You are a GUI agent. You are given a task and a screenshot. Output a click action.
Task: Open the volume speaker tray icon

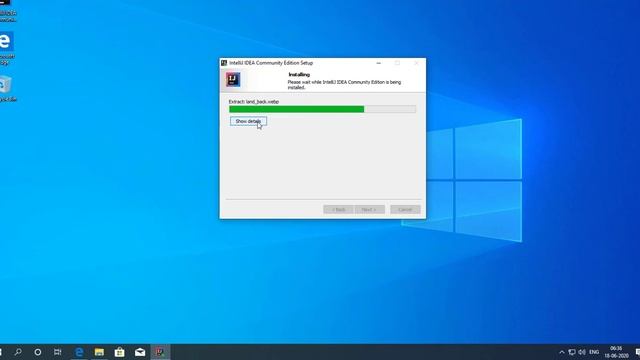pyautogui.click(x=582, y=352)
